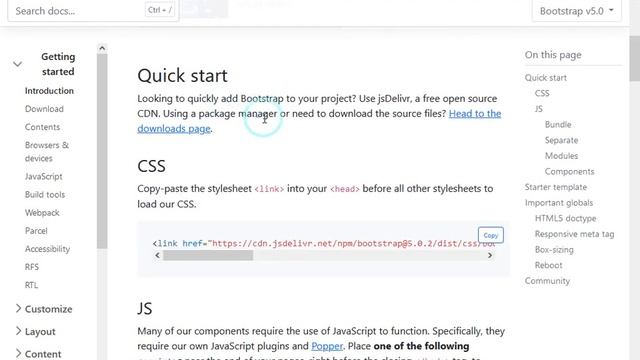
Task: Click the stylesheet link code line
Action: pyautogui.click(x=324, y=244)
